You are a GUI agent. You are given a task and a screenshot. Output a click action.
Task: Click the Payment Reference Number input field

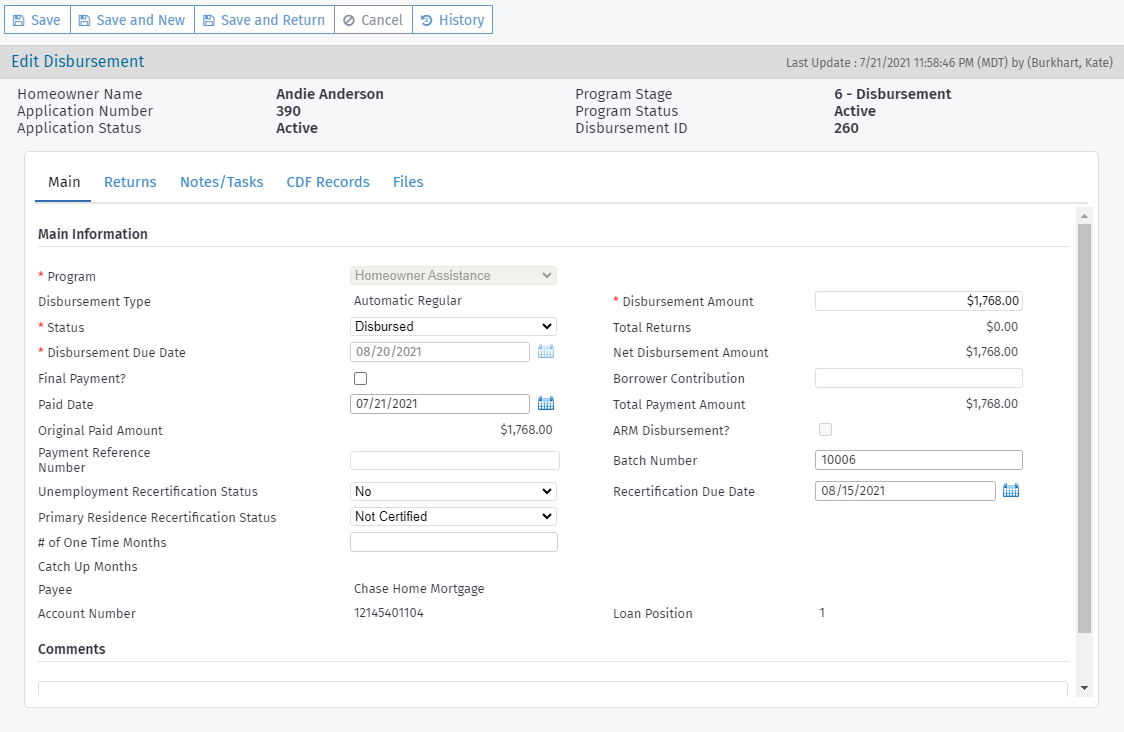tap(453, 459)
